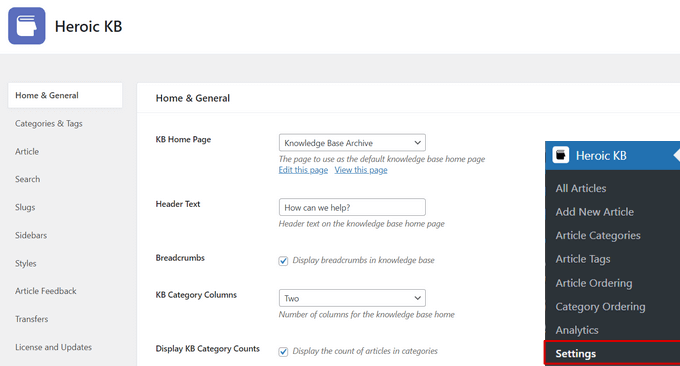Toggle the Display breadcrumbs checkbox
Screen dimensions: 680x366
point(283,261)
